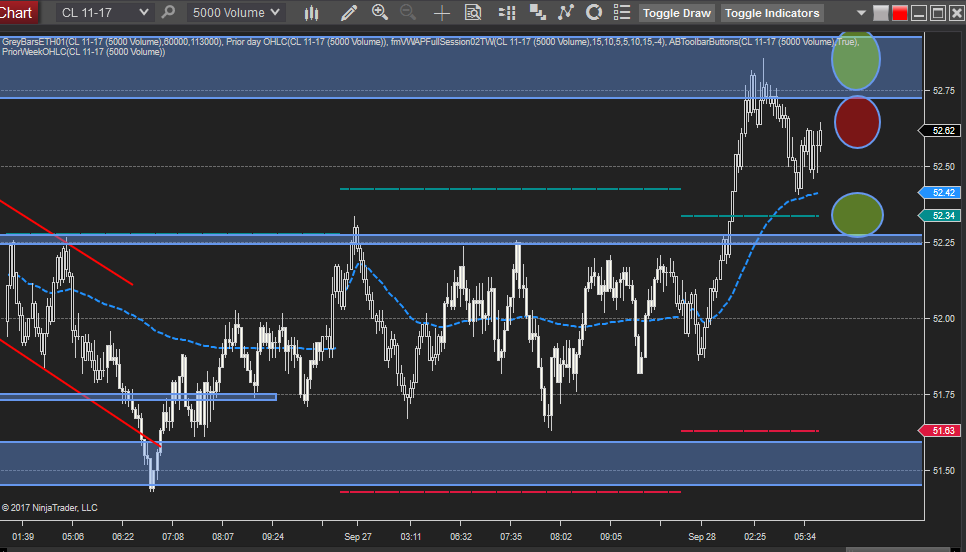The width and height of the screenshot is (966, 552).
Task: Click the 52.75 price axis label
Action: coord(943,91)
